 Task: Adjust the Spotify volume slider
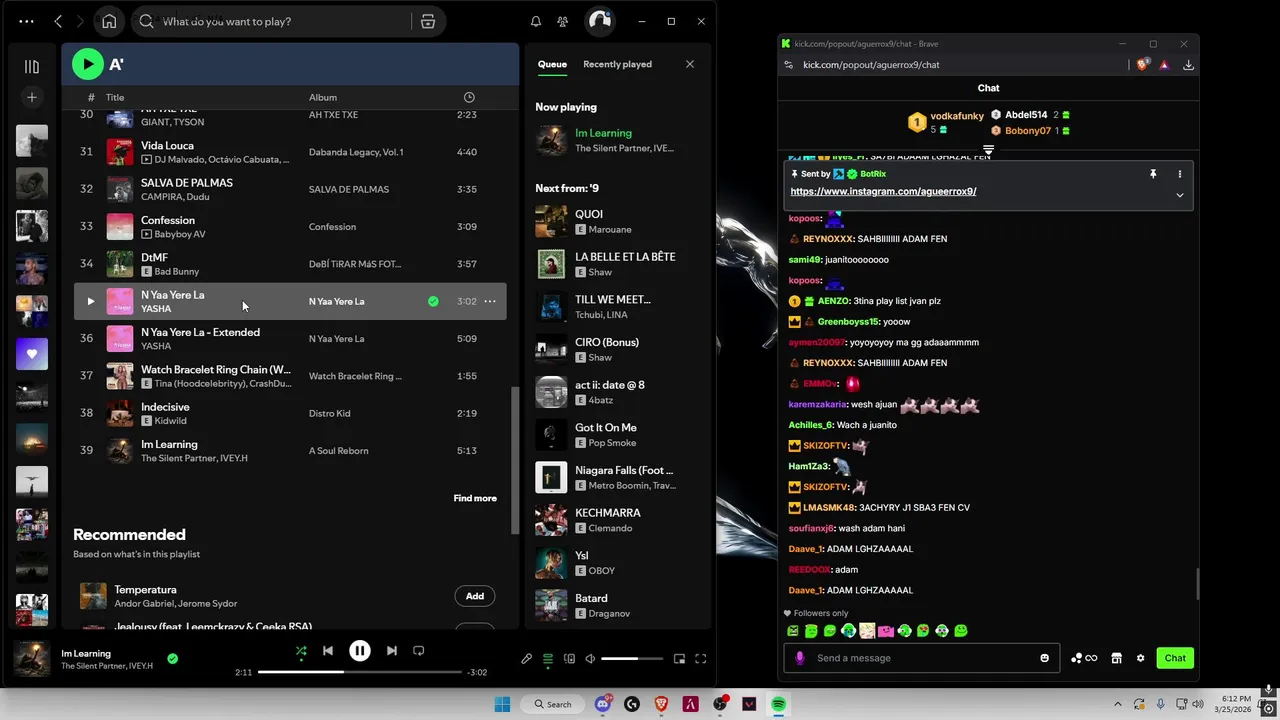pyautogui.click(x=633, y=659)
